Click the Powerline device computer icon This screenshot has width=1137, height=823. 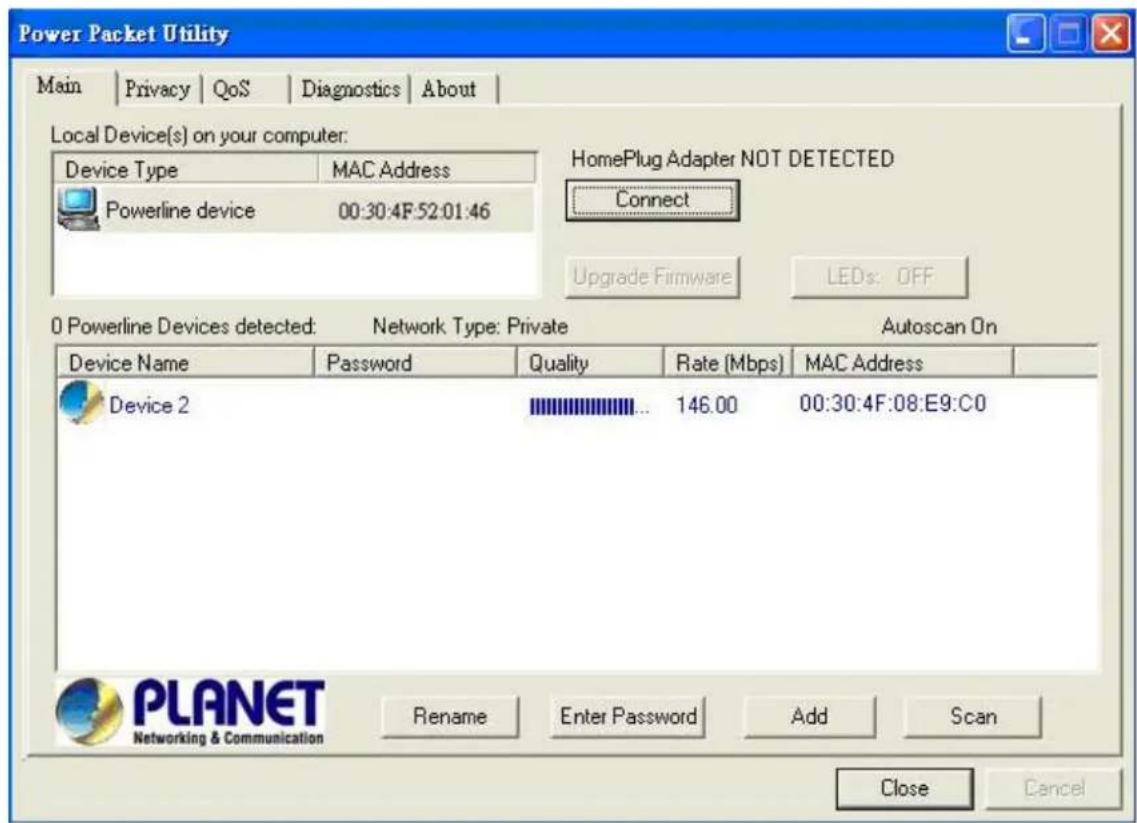tap(78, 209)
